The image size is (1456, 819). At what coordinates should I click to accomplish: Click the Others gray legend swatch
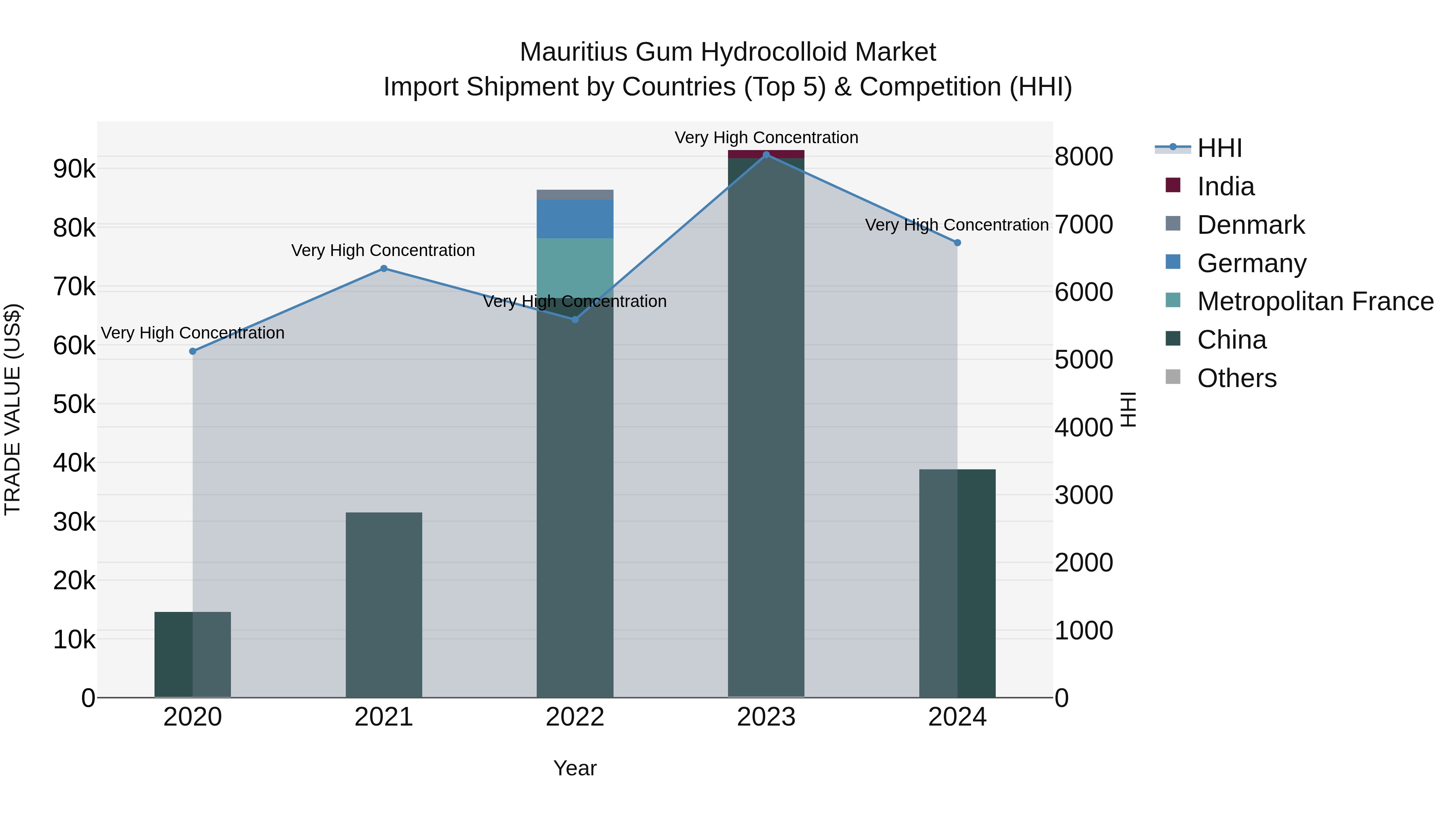tap(1173, 377)
